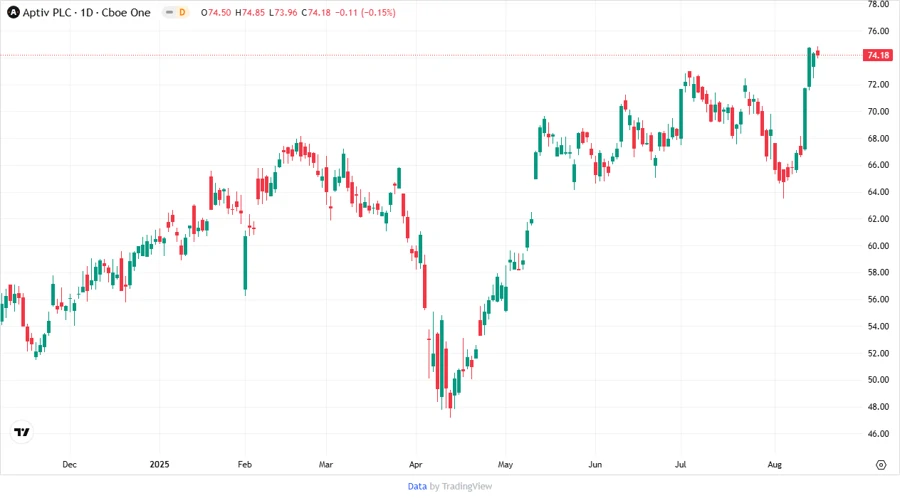The image size is (900, 498).
Task: Follow the Data link below the chart
Action: 417,486
